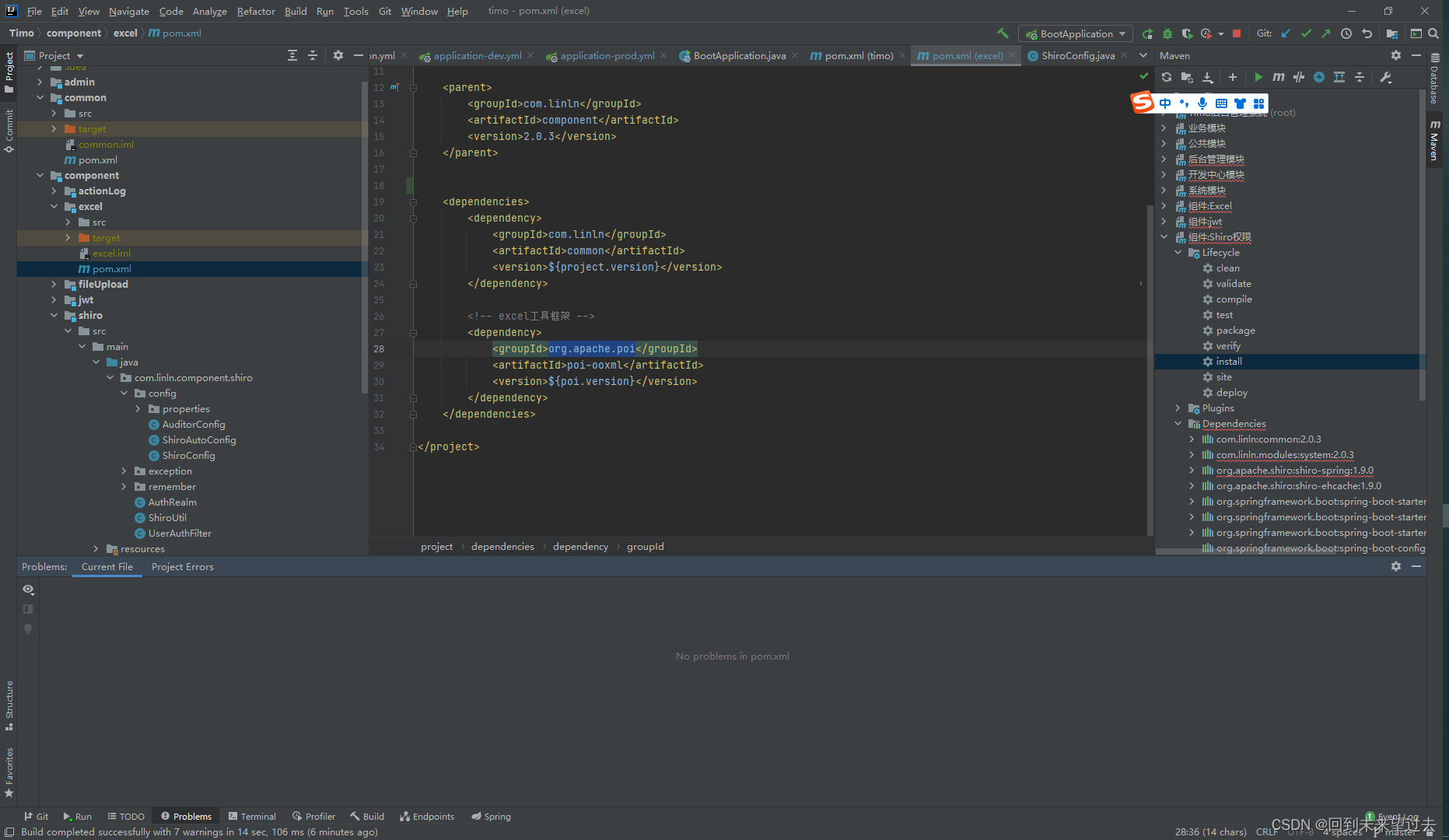
Task: Run BootApplication with the green Run icon
Action: (1146, 33)
